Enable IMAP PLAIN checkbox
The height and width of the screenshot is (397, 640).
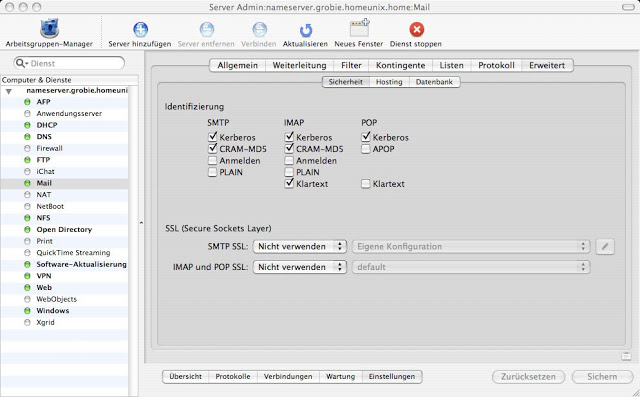(289, 172)
